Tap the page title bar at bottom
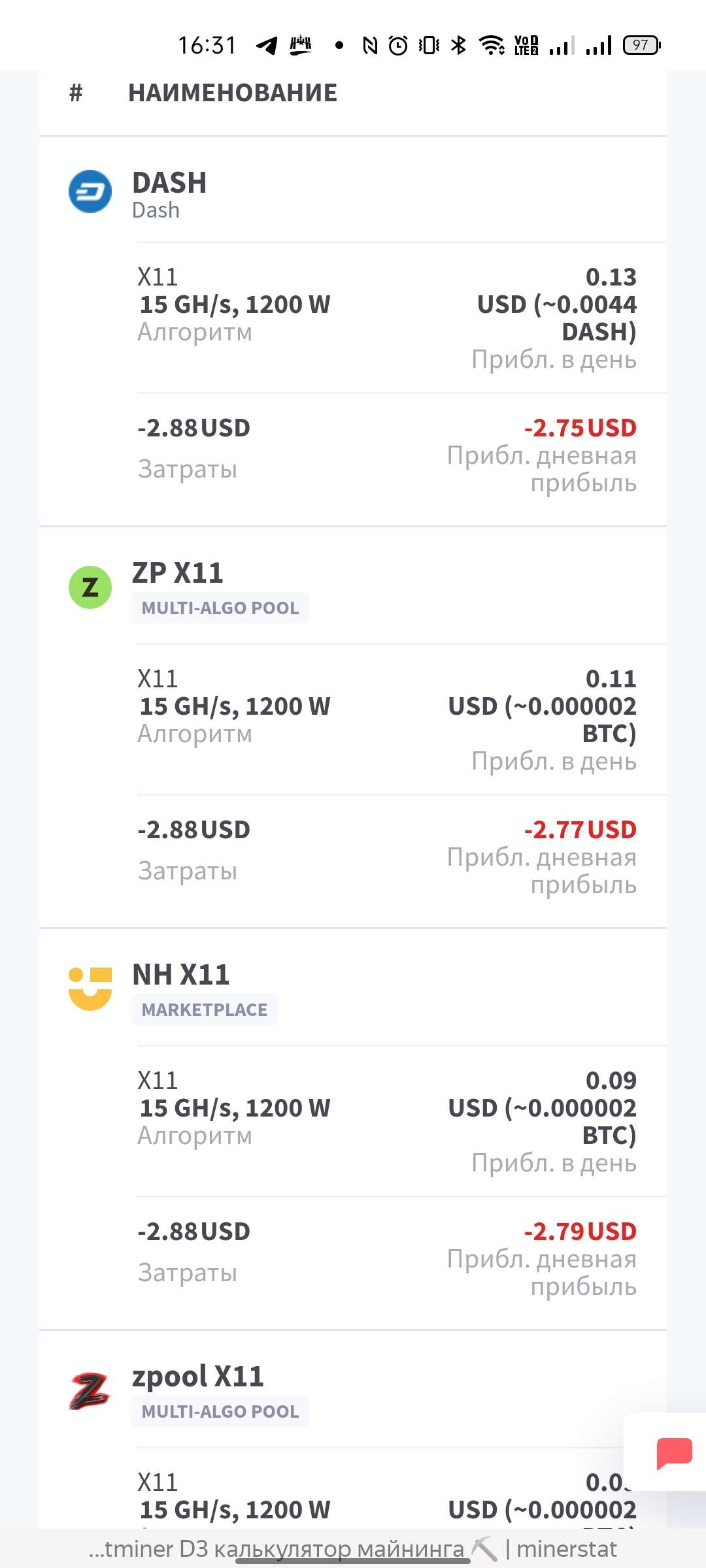The width and height of the screenshot is (706, 1568). click(x=353, y=1549)
